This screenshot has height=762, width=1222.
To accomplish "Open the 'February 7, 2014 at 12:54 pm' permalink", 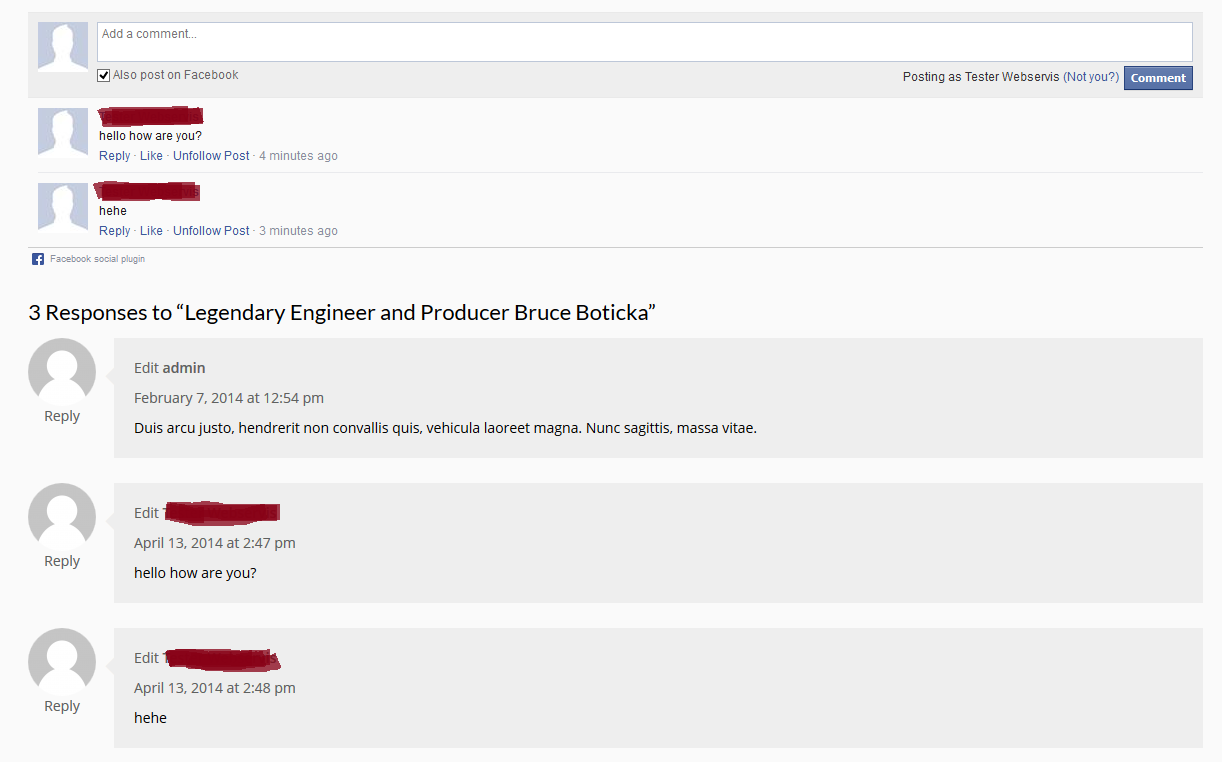I will (229, 398).
